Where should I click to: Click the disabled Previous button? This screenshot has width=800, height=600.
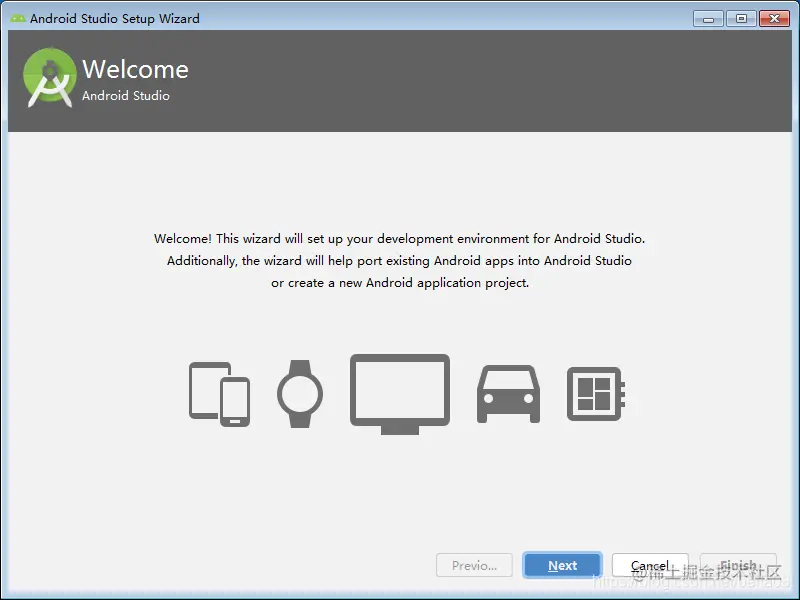[x=474, y=565]
